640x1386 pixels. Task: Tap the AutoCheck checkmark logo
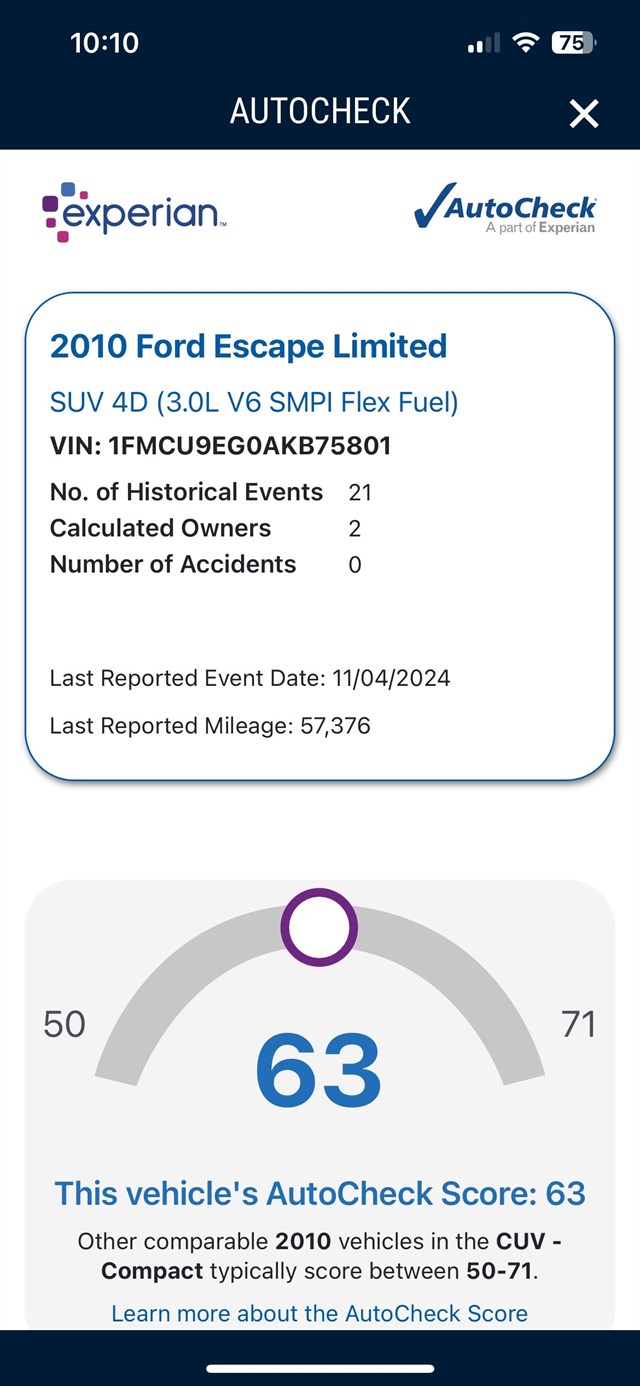pos(505,209)
